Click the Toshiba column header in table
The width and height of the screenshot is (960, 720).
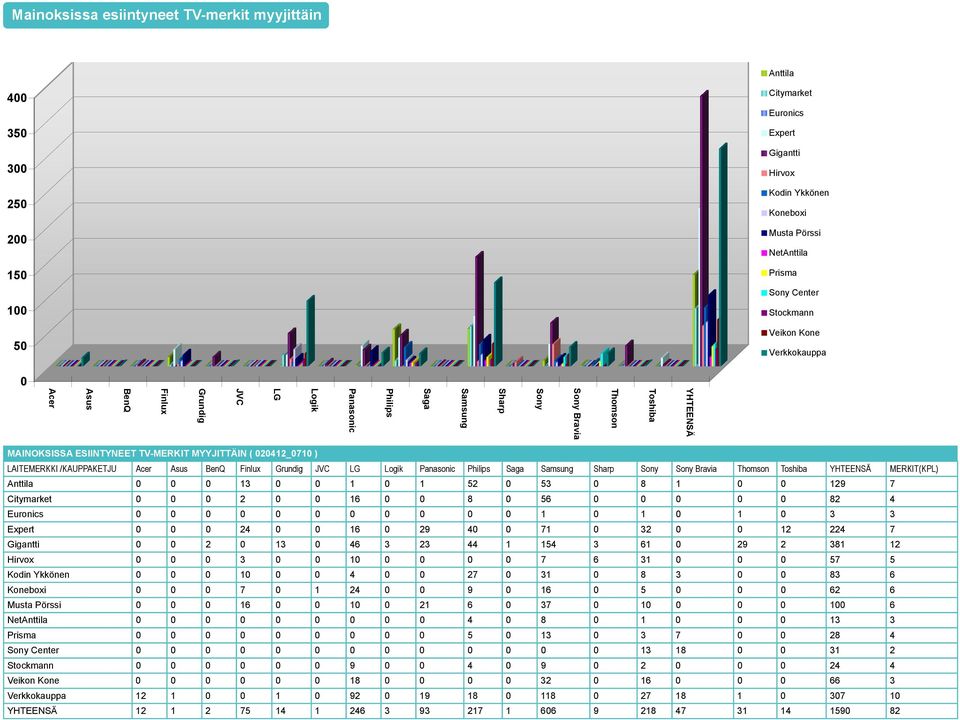[794, 469]
